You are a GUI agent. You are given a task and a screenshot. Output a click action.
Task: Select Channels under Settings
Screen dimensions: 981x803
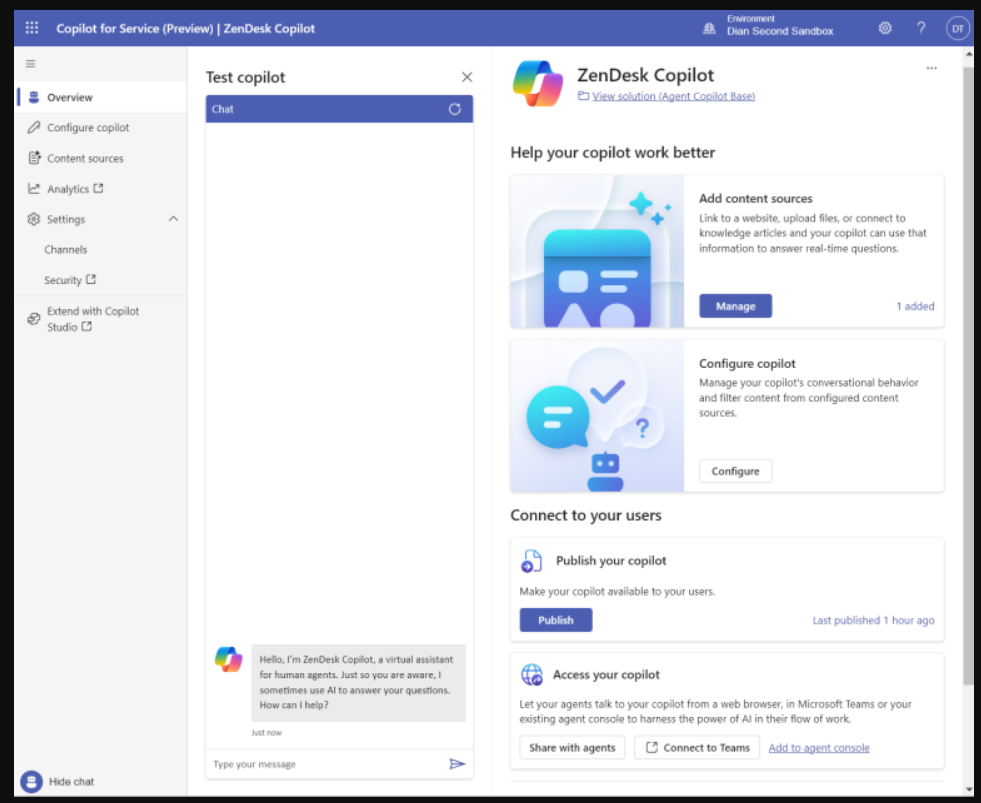66,249
